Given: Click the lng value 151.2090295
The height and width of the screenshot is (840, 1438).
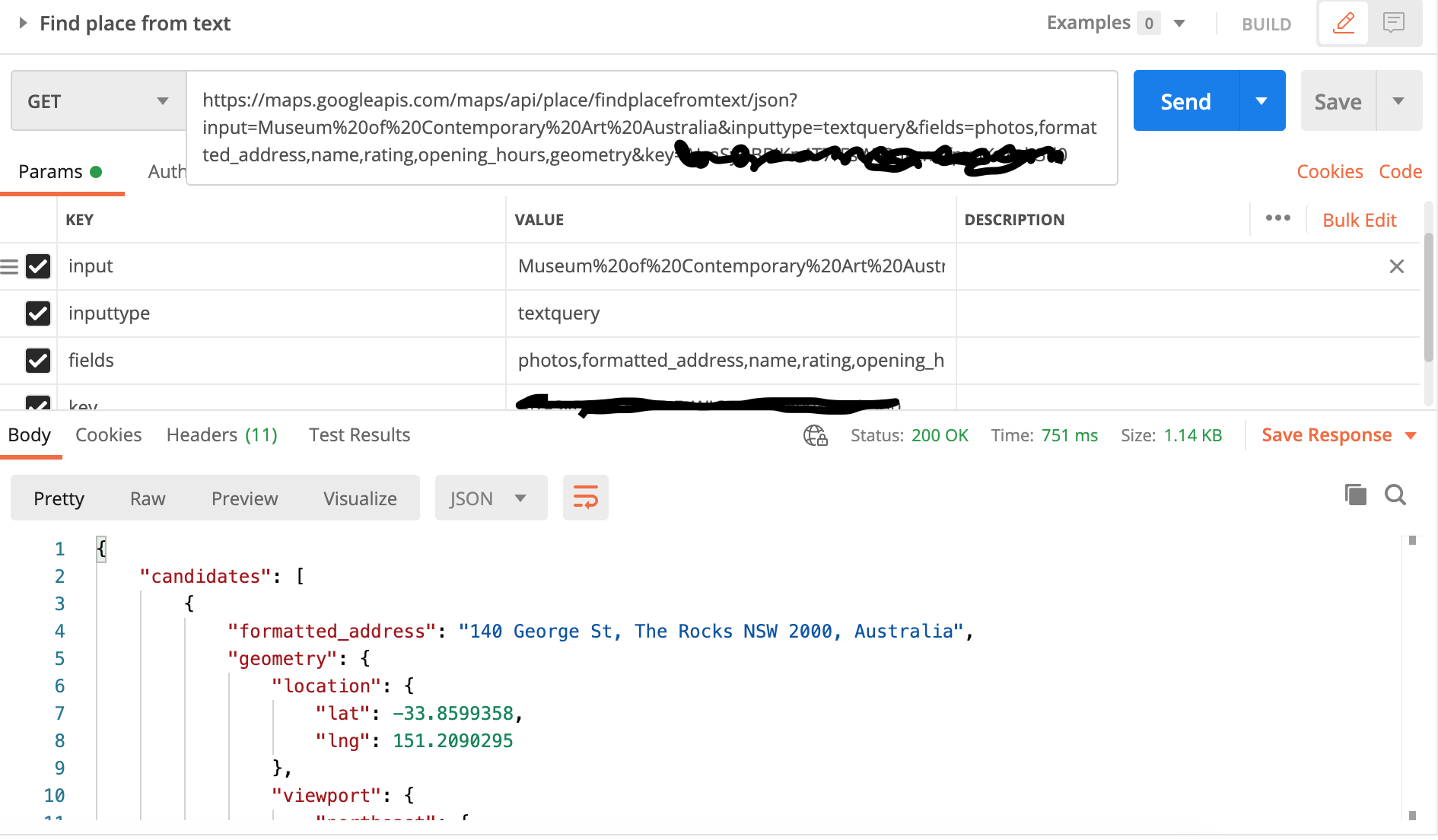Looking at the screenshot, I should 453,741.
